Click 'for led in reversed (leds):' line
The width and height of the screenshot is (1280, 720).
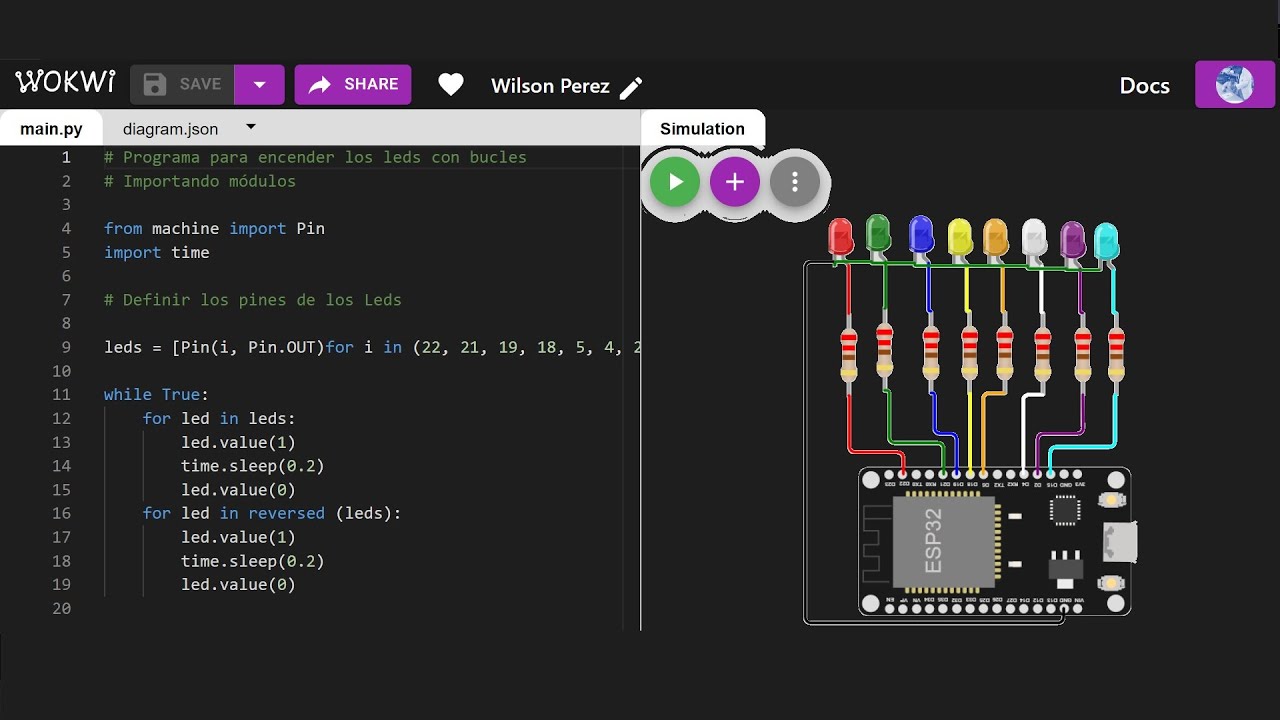coord(271,513)
